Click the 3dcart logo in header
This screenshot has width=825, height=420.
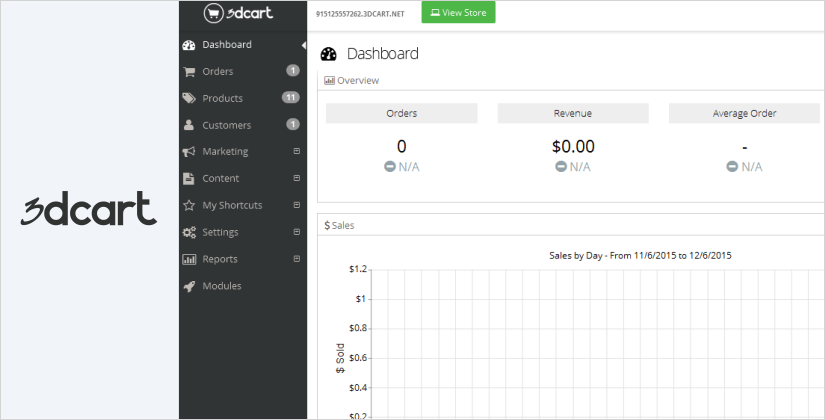[x=238, y=13]
